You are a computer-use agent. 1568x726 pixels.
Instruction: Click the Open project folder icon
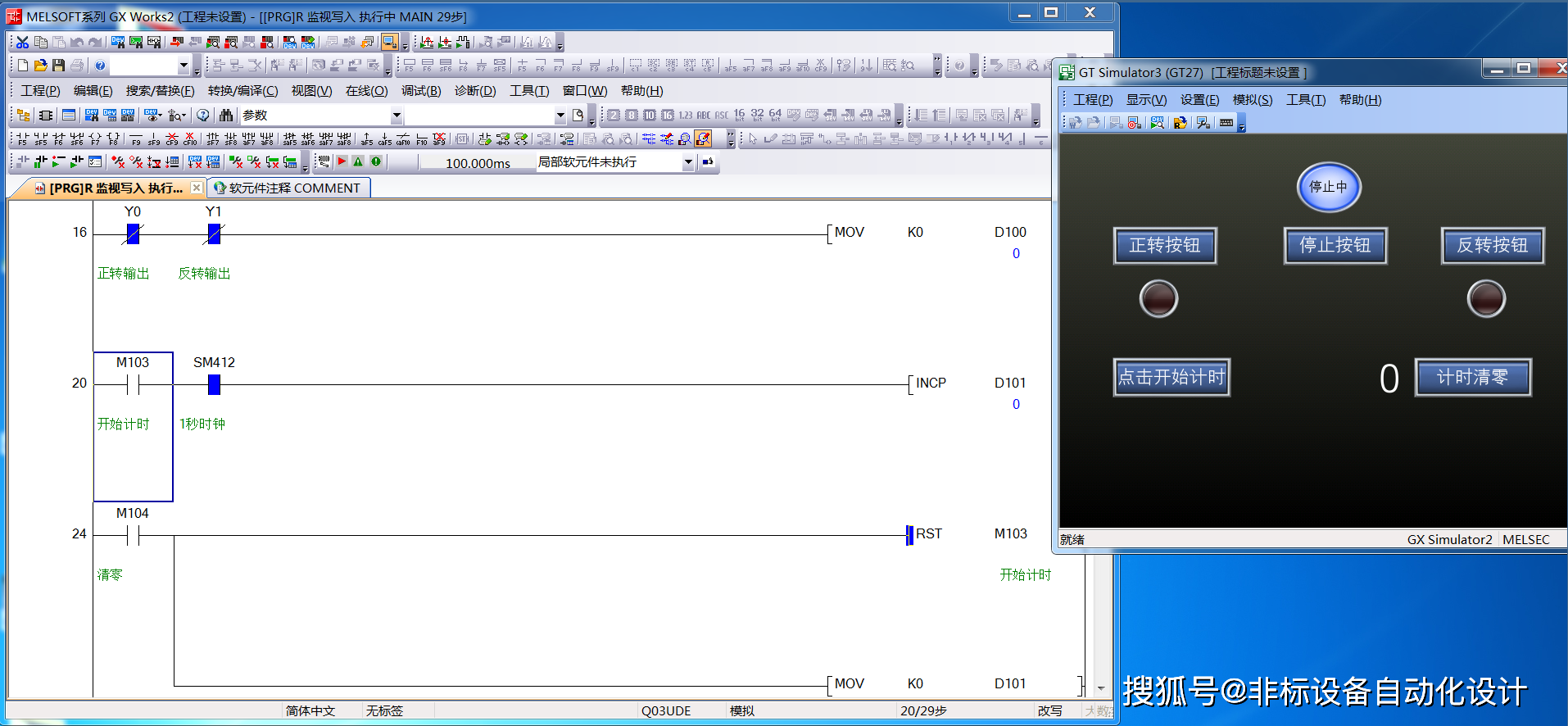click(40, 65)
